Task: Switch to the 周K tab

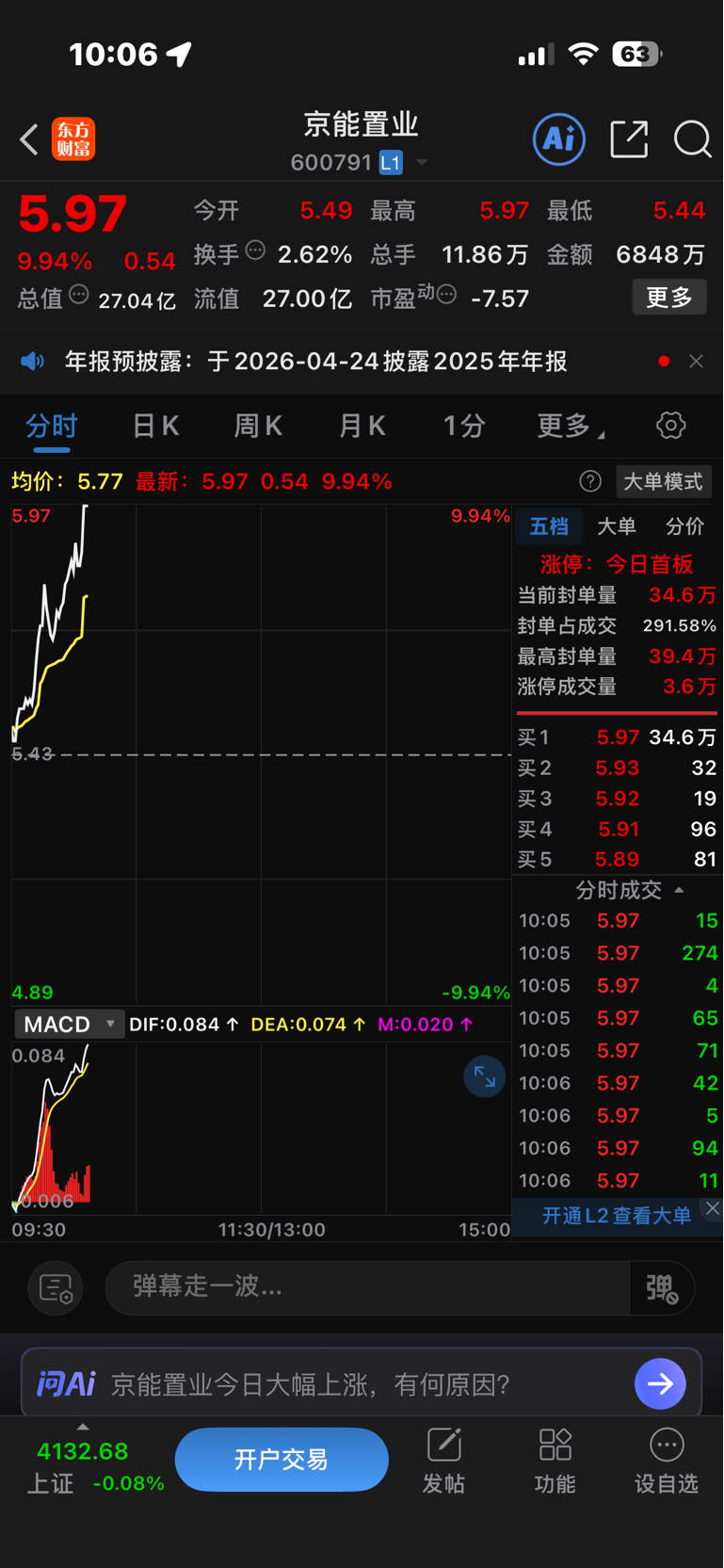Action: 258,426
